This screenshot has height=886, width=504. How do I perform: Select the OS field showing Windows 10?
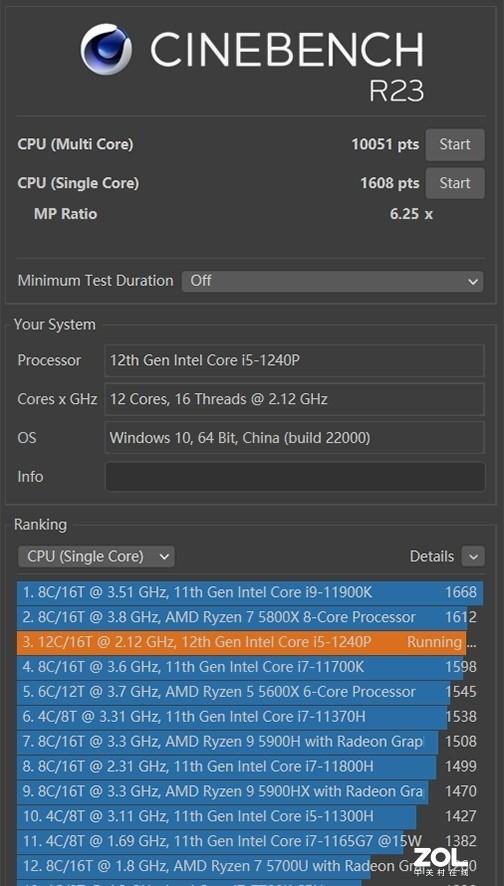tap(295, 437)
